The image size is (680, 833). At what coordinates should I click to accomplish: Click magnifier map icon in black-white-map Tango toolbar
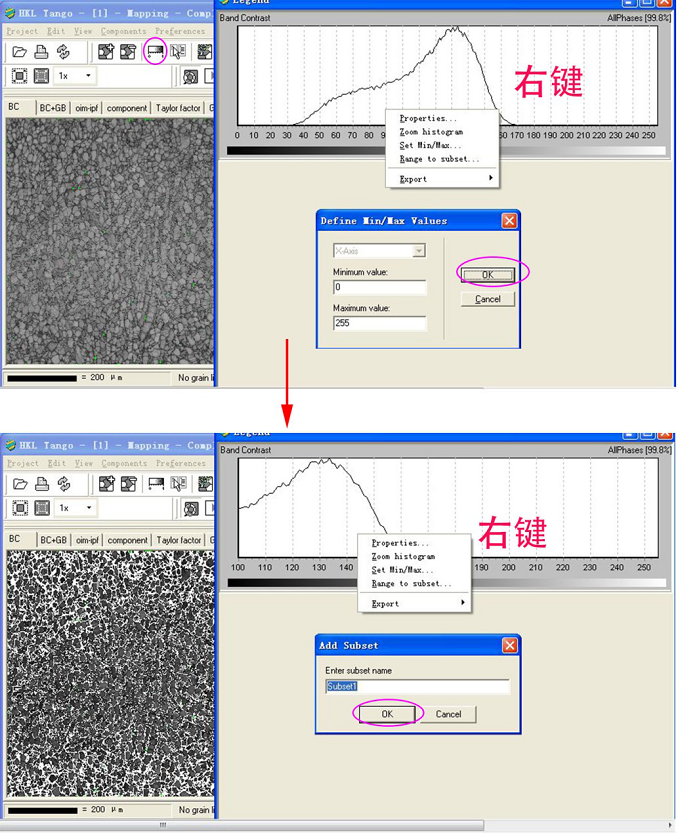(x=191, y=508)
